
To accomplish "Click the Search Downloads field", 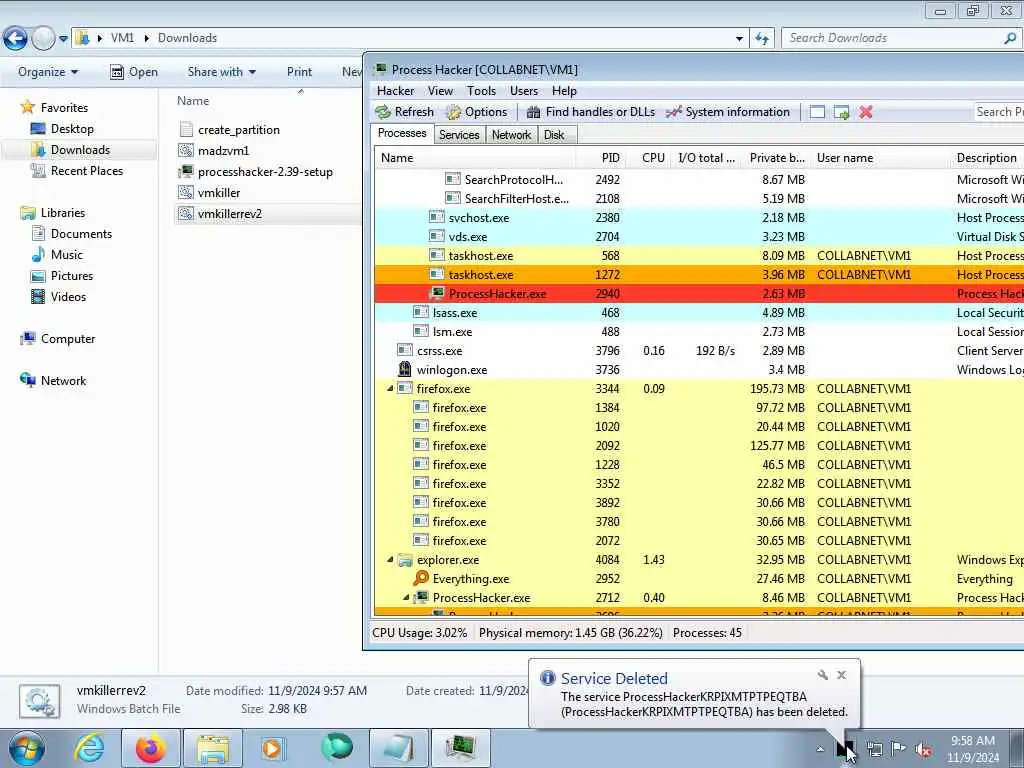I will (x=901, y=38).
